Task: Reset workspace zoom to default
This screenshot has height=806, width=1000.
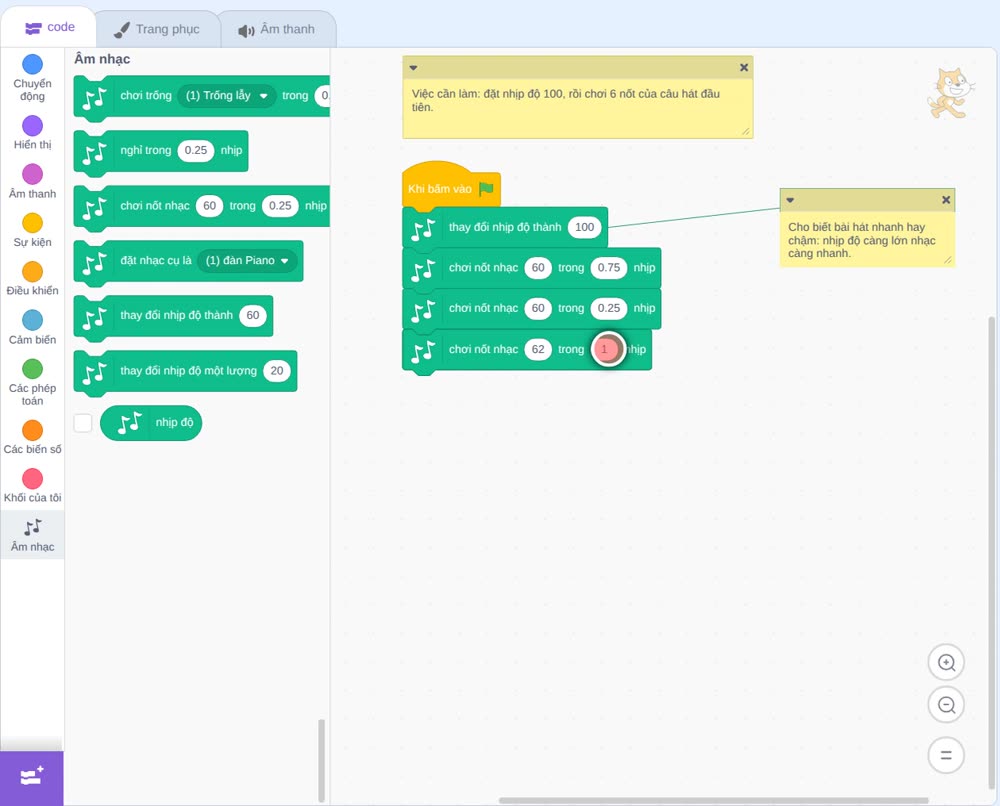Action: [x=946, y=755]
